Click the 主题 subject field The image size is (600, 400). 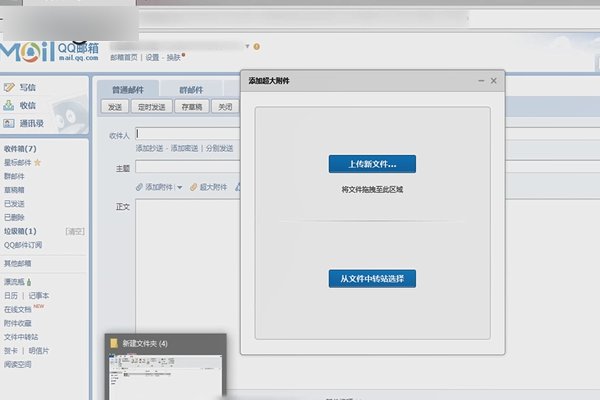(188, 167)
